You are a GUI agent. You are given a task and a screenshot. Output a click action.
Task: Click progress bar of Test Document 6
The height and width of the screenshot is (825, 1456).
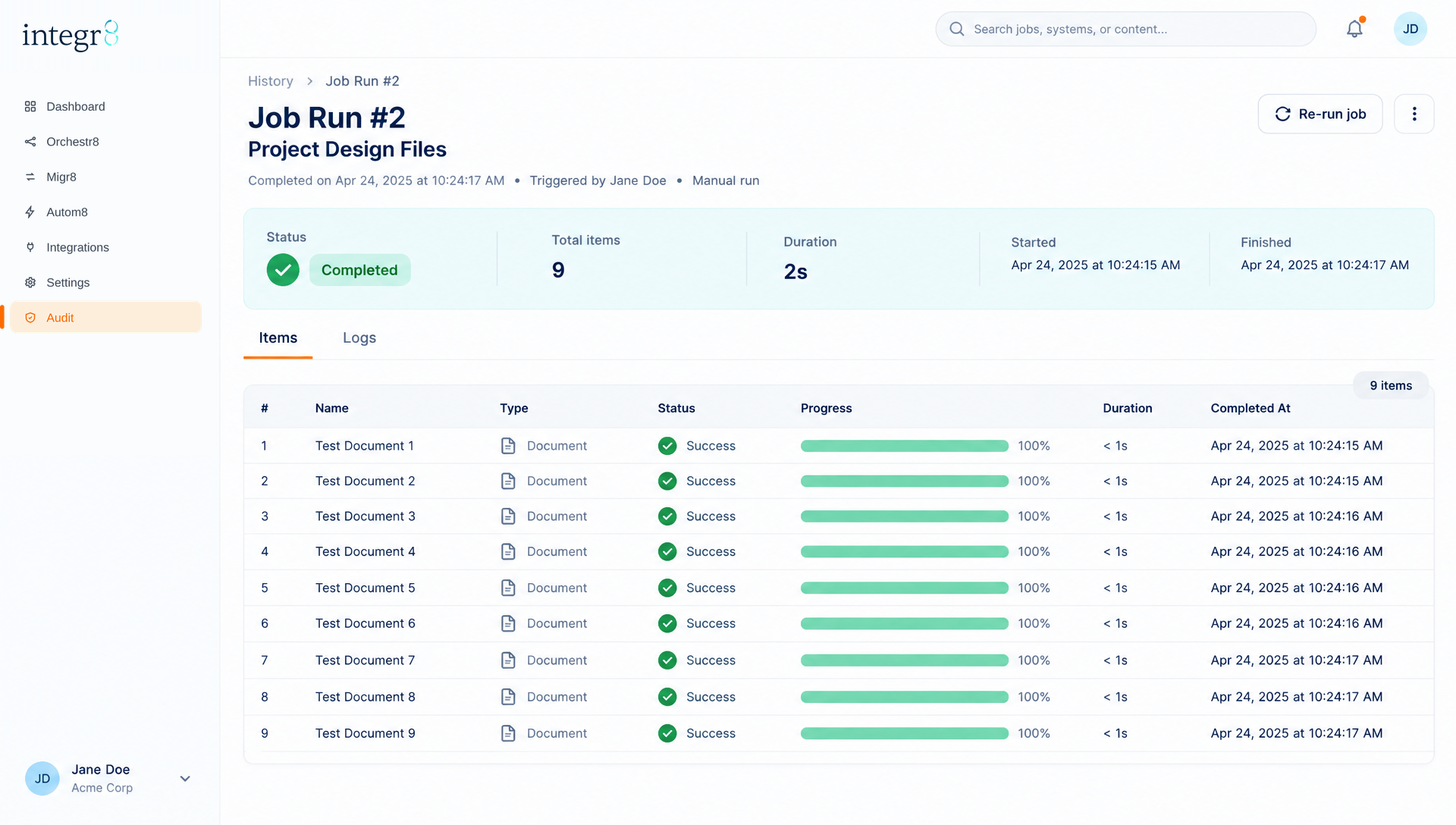point(905,623)
